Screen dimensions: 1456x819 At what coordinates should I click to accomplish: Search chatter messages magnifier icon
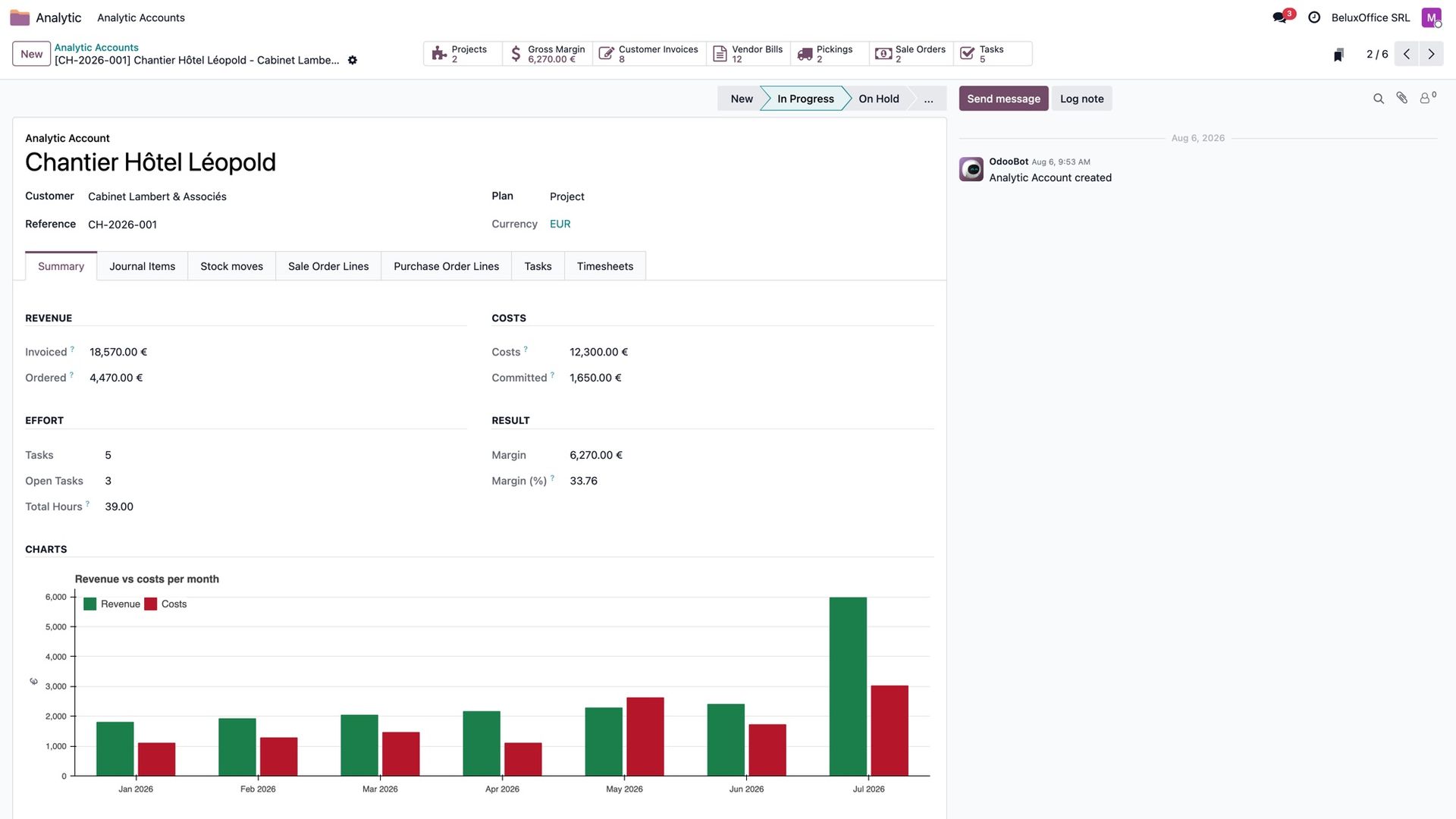click(1379, 99)
